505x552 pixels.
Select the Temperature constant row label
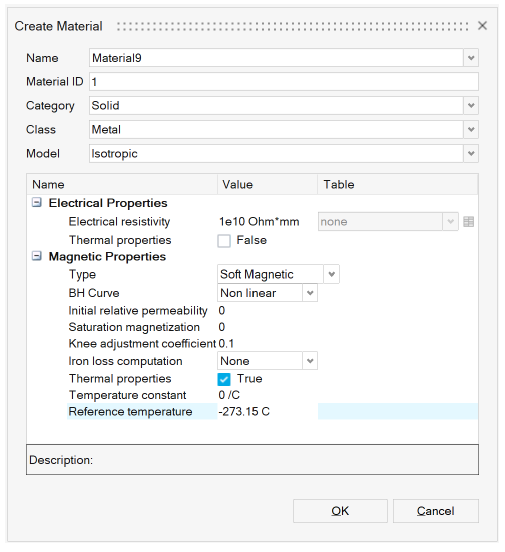[127, 395]
